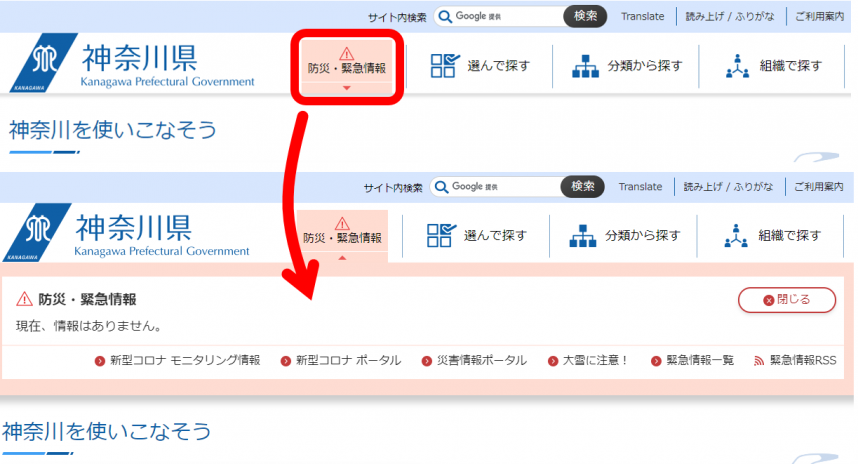This screenshot has width=858, height=464.
Task: Click arrow icon beside 新型コロナ モニタリング情報
Action: point(100,361)
